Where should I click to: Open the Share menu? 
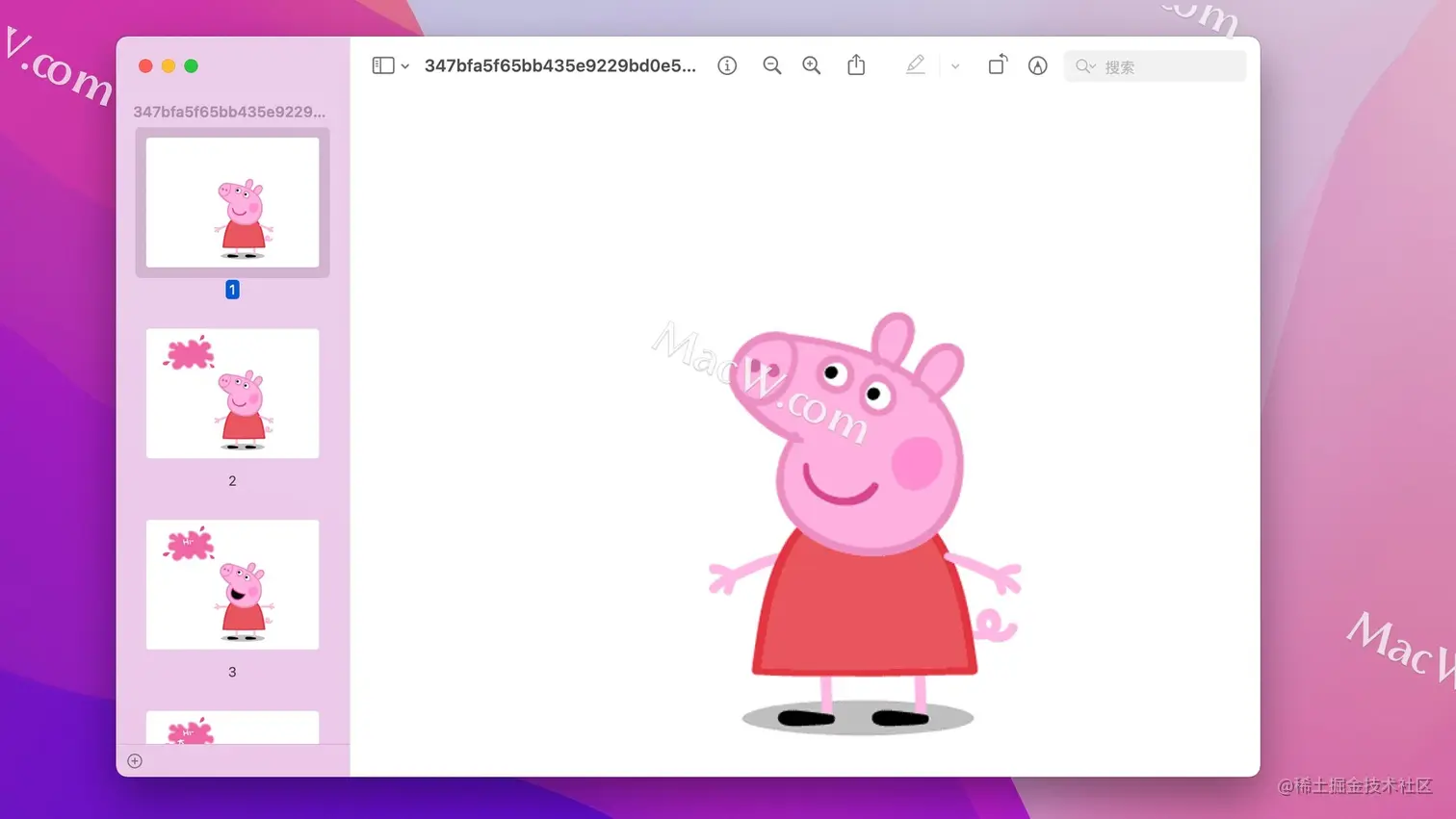point(856,64)
